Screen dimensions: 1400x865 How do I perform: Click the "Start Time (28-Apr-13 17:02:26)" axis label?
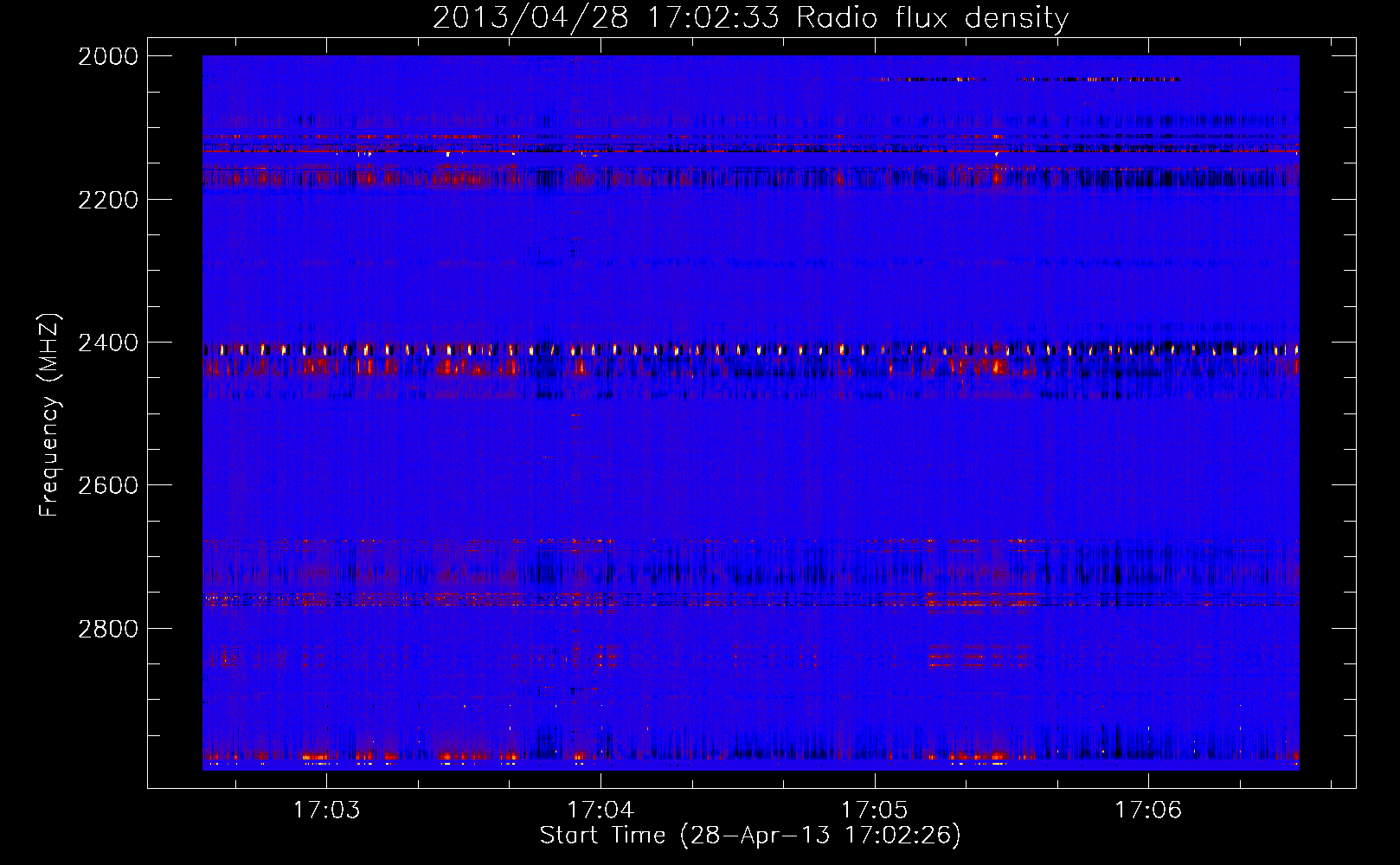pos(750,836)
